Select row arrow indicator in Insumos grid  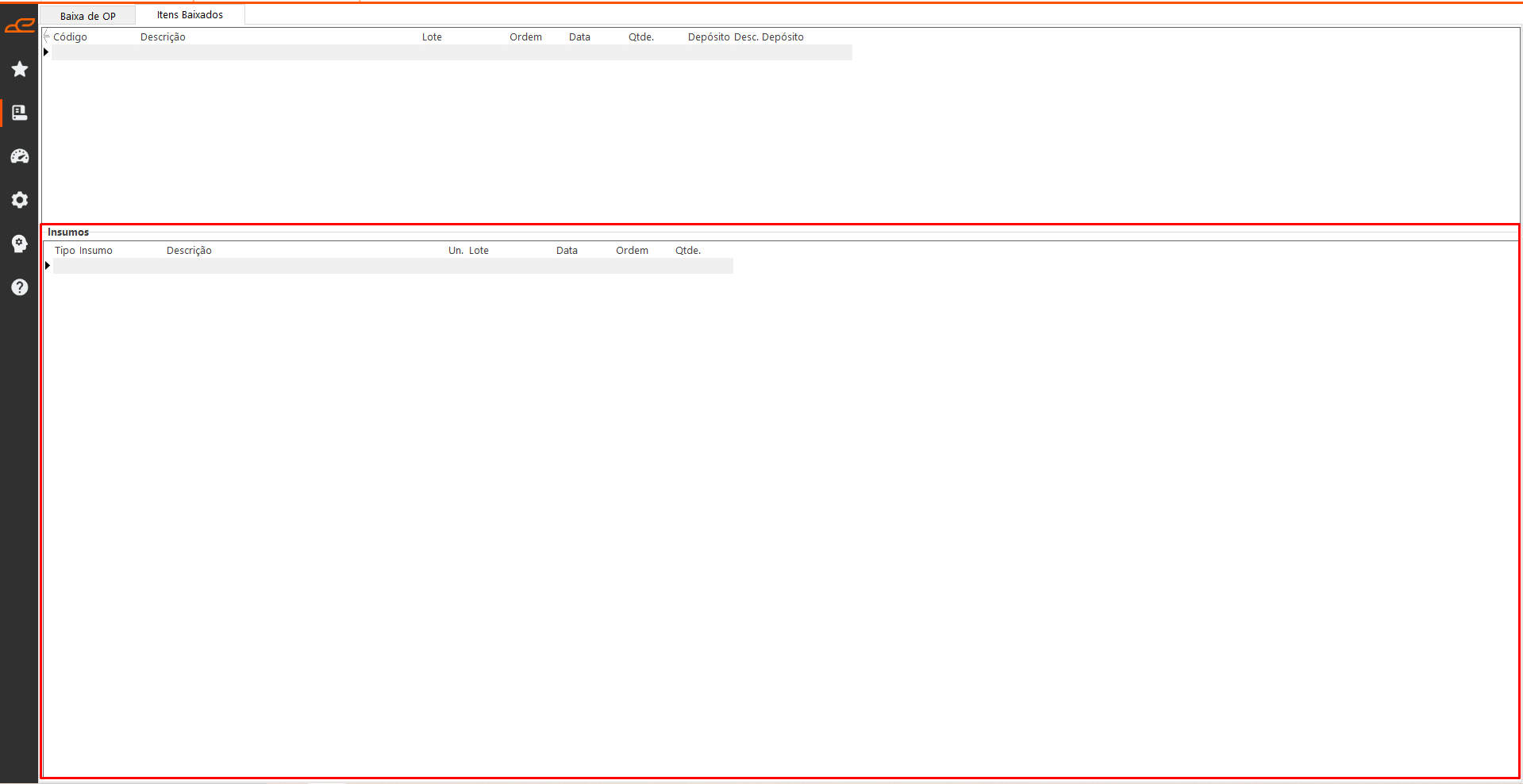[48, 266]
